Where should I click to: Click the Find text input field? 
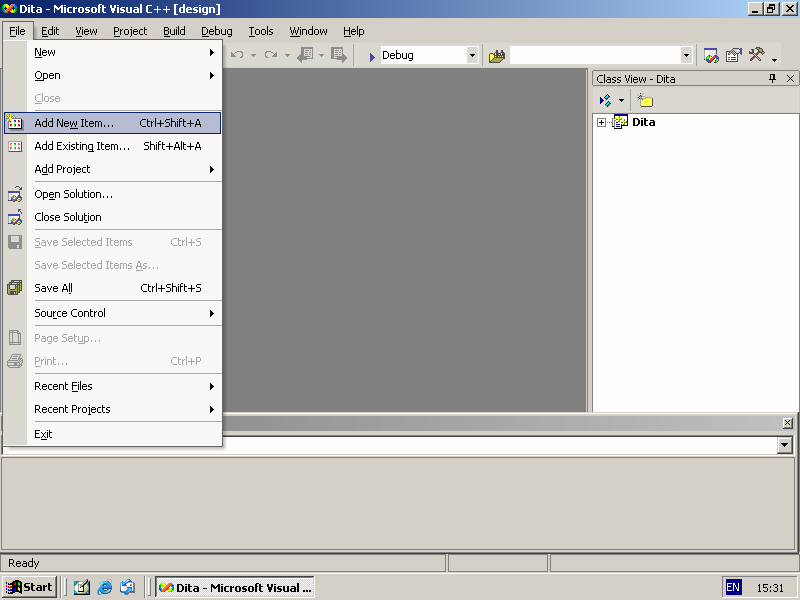[595, 55]
